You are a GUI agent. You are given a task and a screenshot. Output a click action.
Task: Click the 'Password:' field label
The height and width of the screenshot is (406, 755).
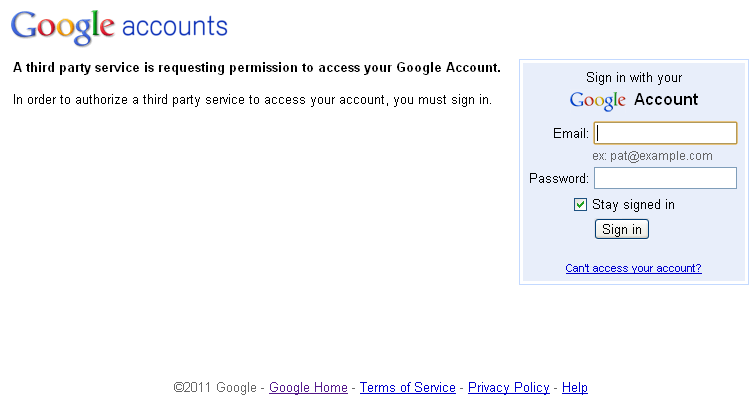pos(559,178)
